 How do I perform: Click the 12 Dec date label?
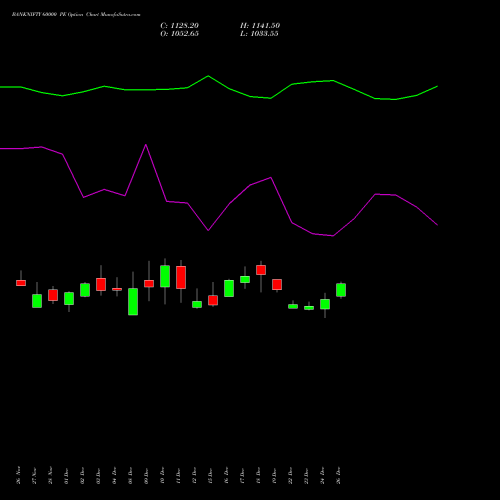coord(194,475)
